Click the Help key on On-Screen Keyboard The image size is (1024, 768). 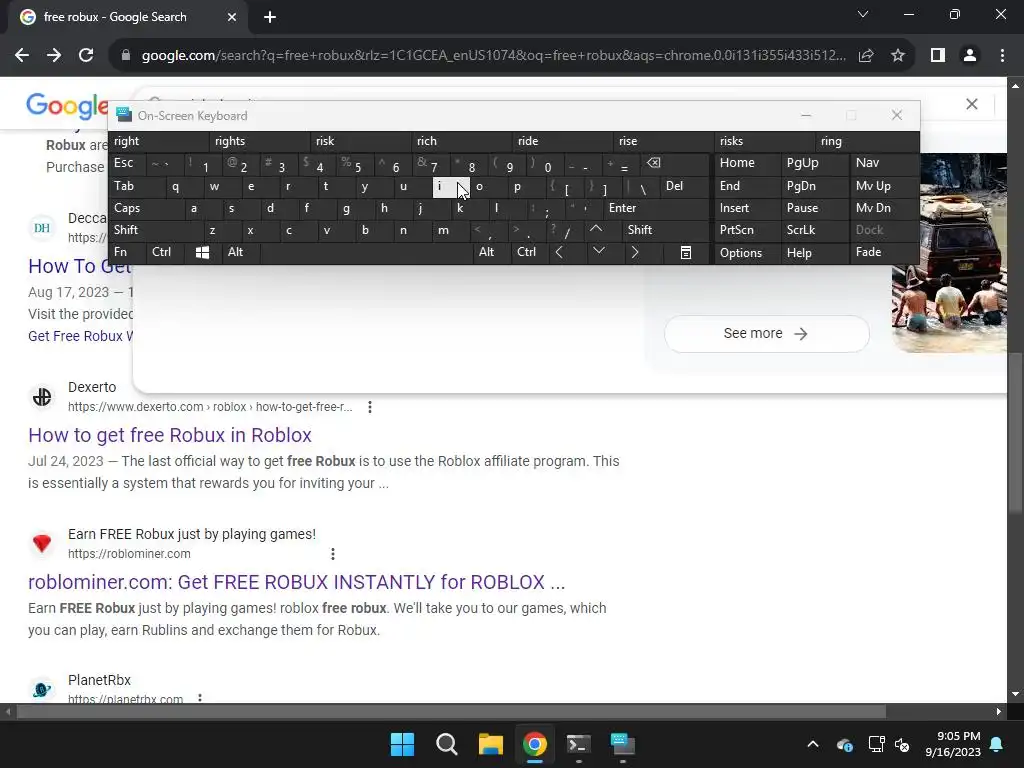(814, 253)
